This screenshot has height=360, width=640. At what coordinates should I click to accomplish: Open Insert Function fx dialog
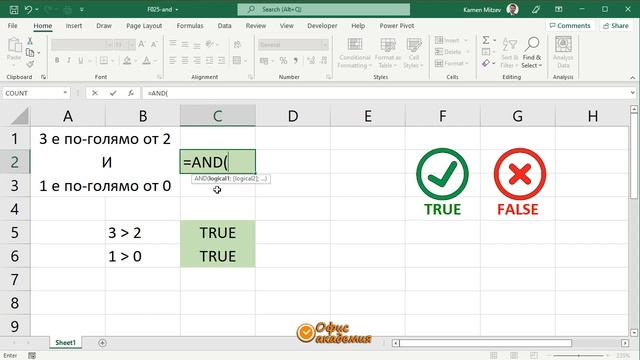point(131,93)
